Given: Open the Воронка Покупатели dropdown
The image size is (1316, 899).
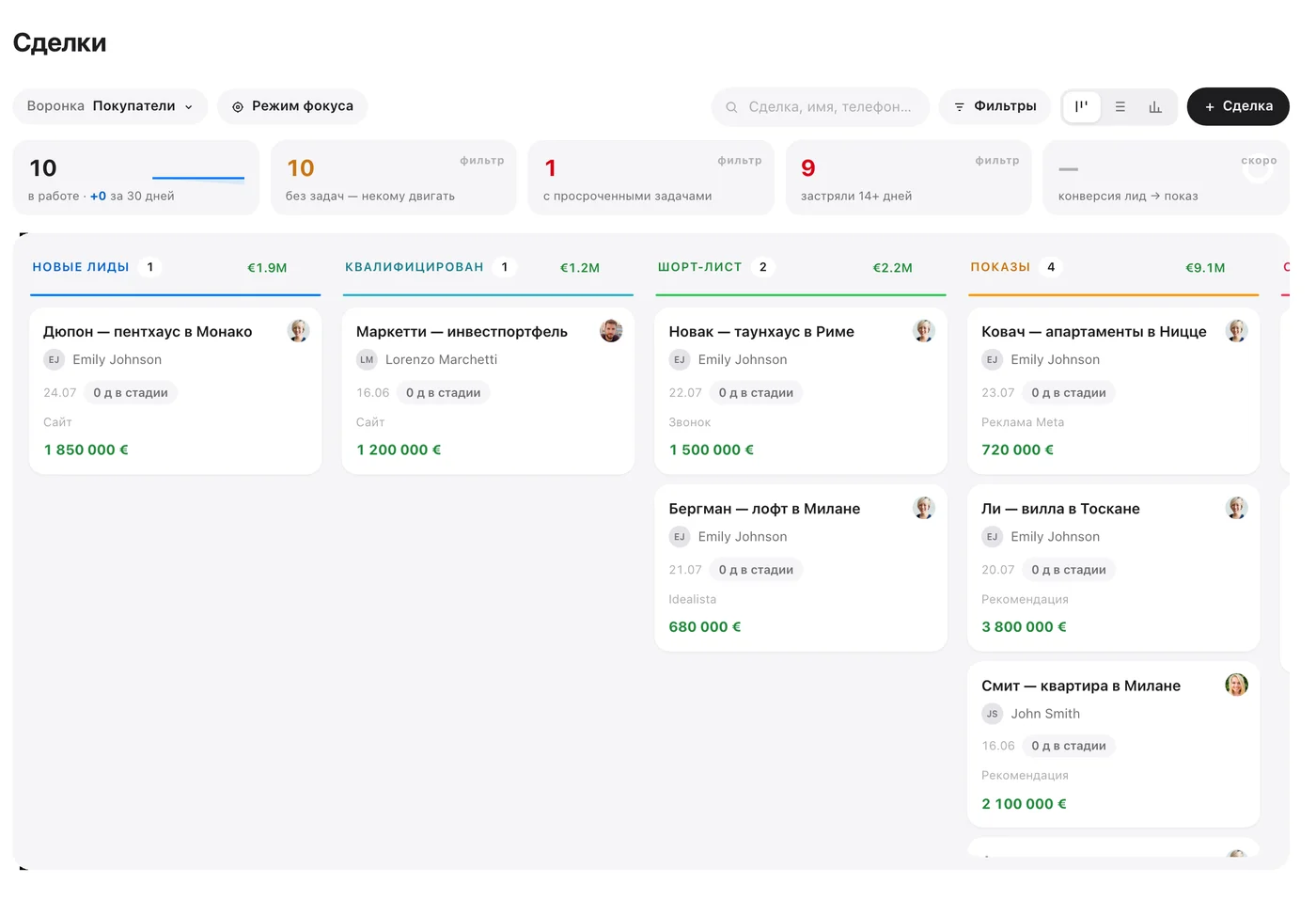Looking at the screenshot, I should click(110, 106).
